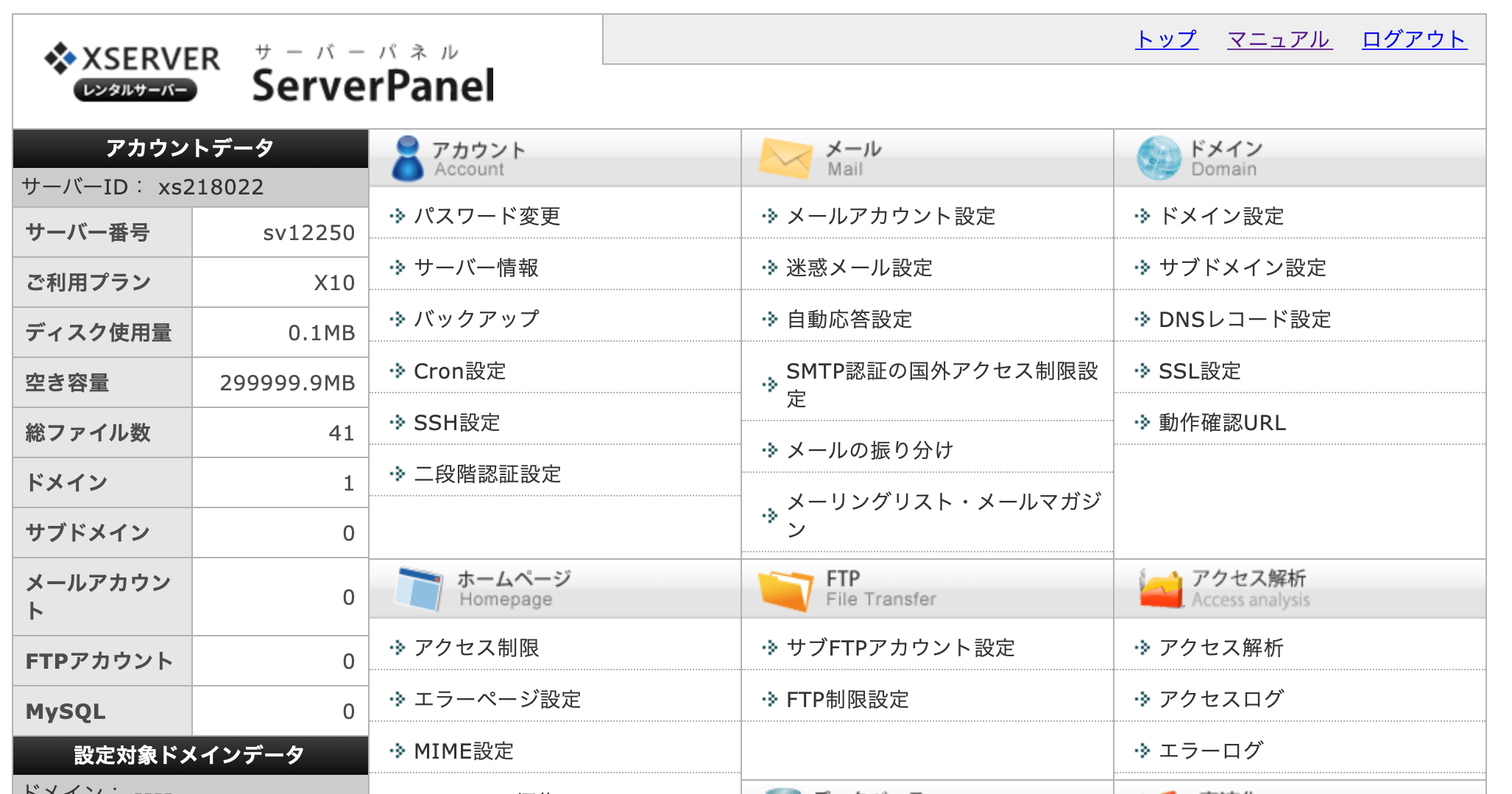
Task: Click the Homepage window icon
Action: coord(418,589)
